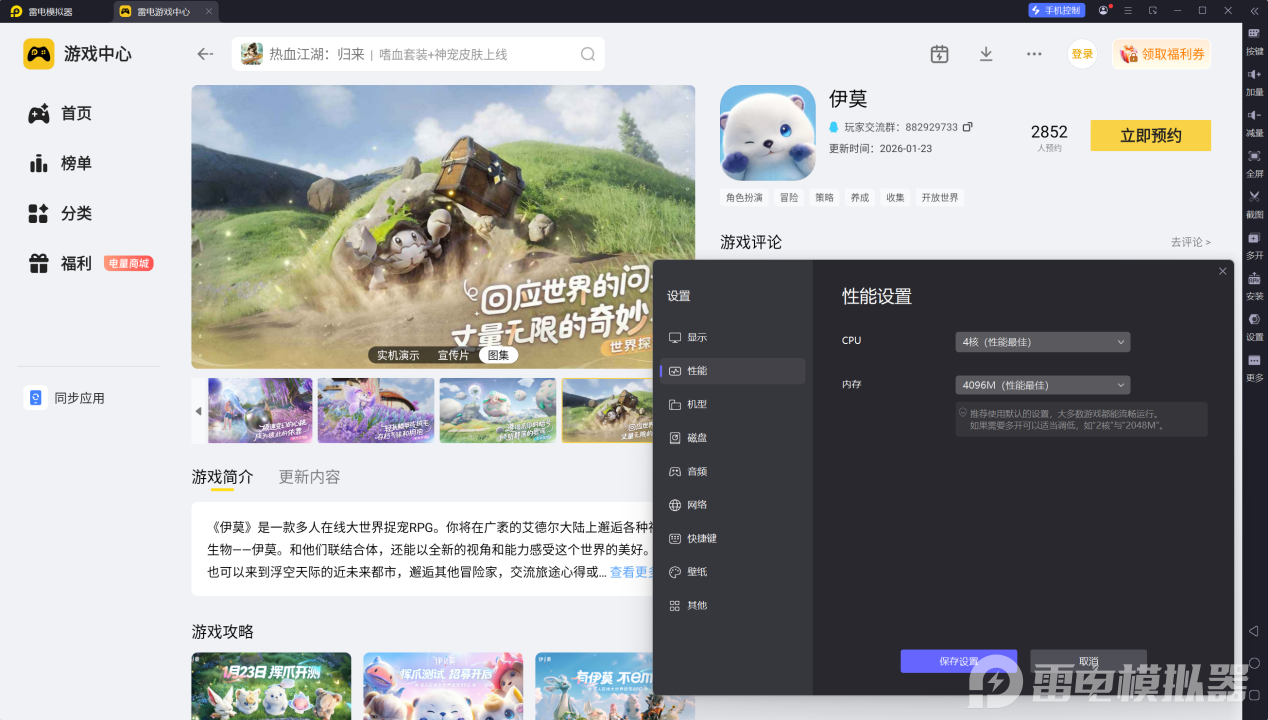Open the 显示 display settings section
The image size is (1268, 720).
point(697,338)
